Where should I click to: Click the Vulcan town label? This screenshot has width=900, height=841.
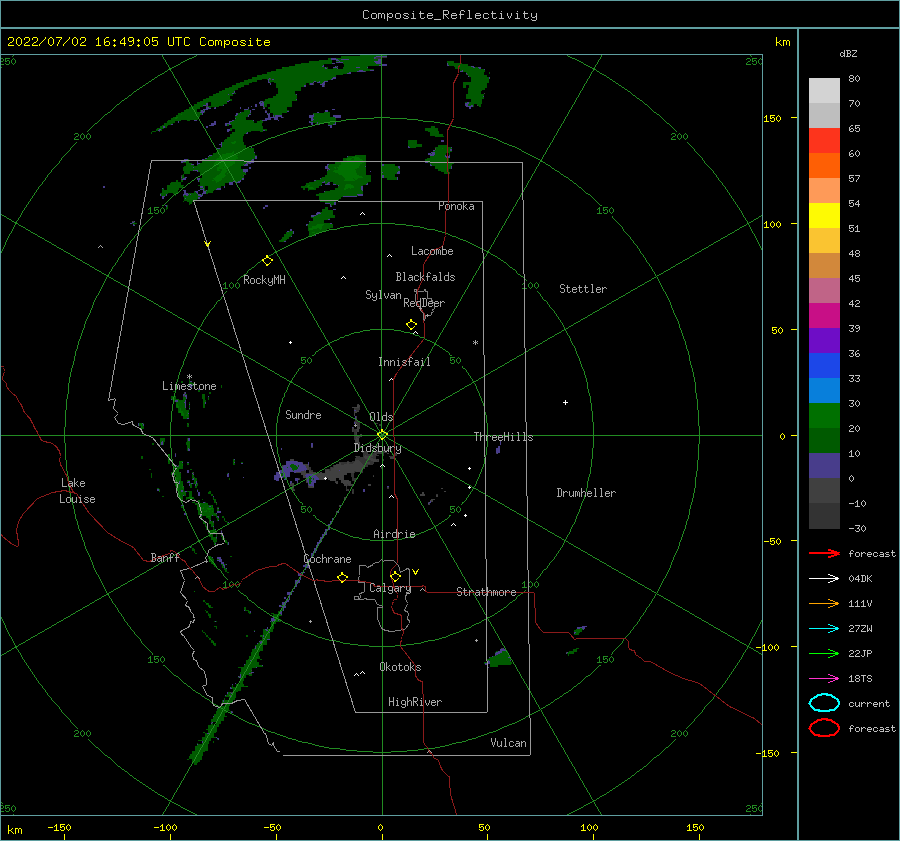pos(508,743)
